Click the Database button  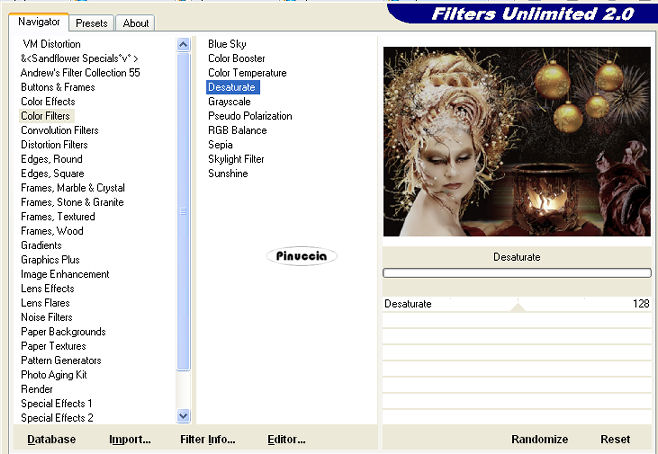click(x=52, y=439)
